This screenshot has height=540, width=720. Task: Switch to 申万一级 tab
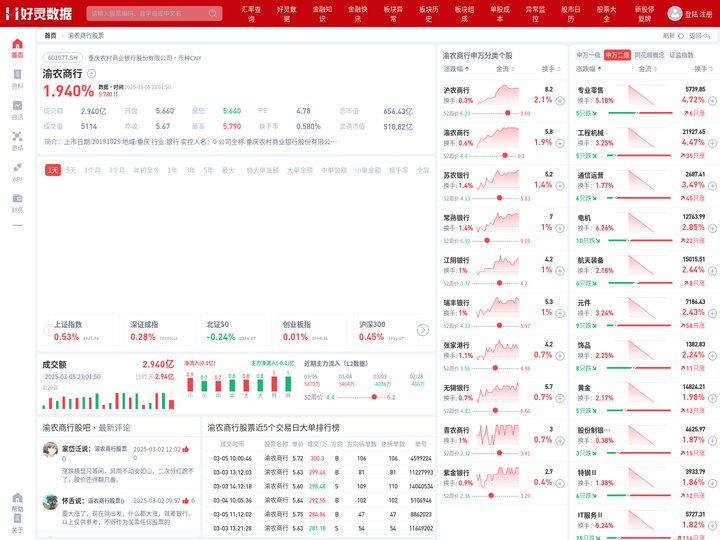click(x=588, y=55)
